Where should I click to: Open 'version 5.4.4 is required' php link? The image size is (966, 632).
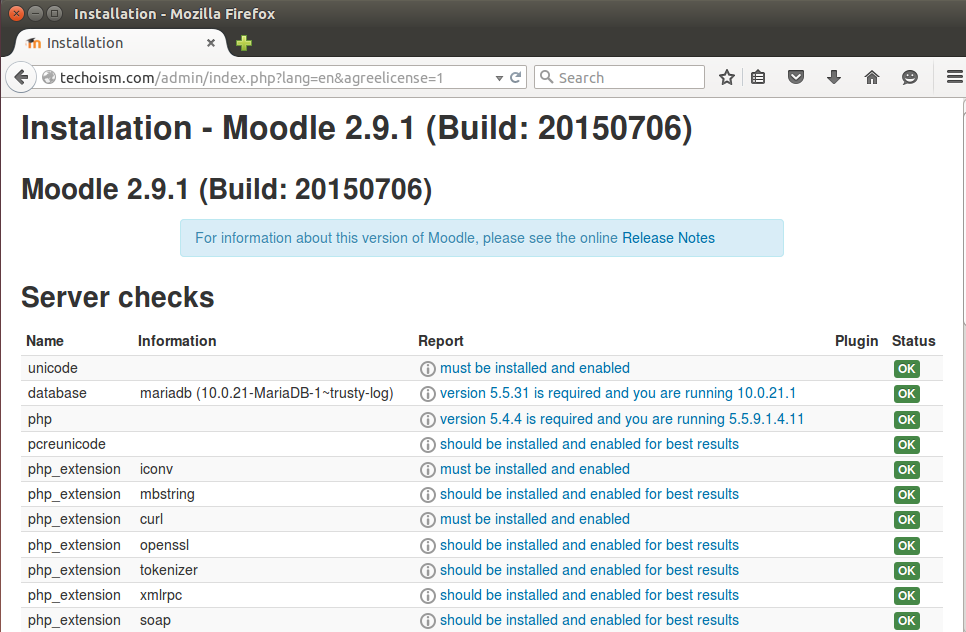(x=622, y=419)
